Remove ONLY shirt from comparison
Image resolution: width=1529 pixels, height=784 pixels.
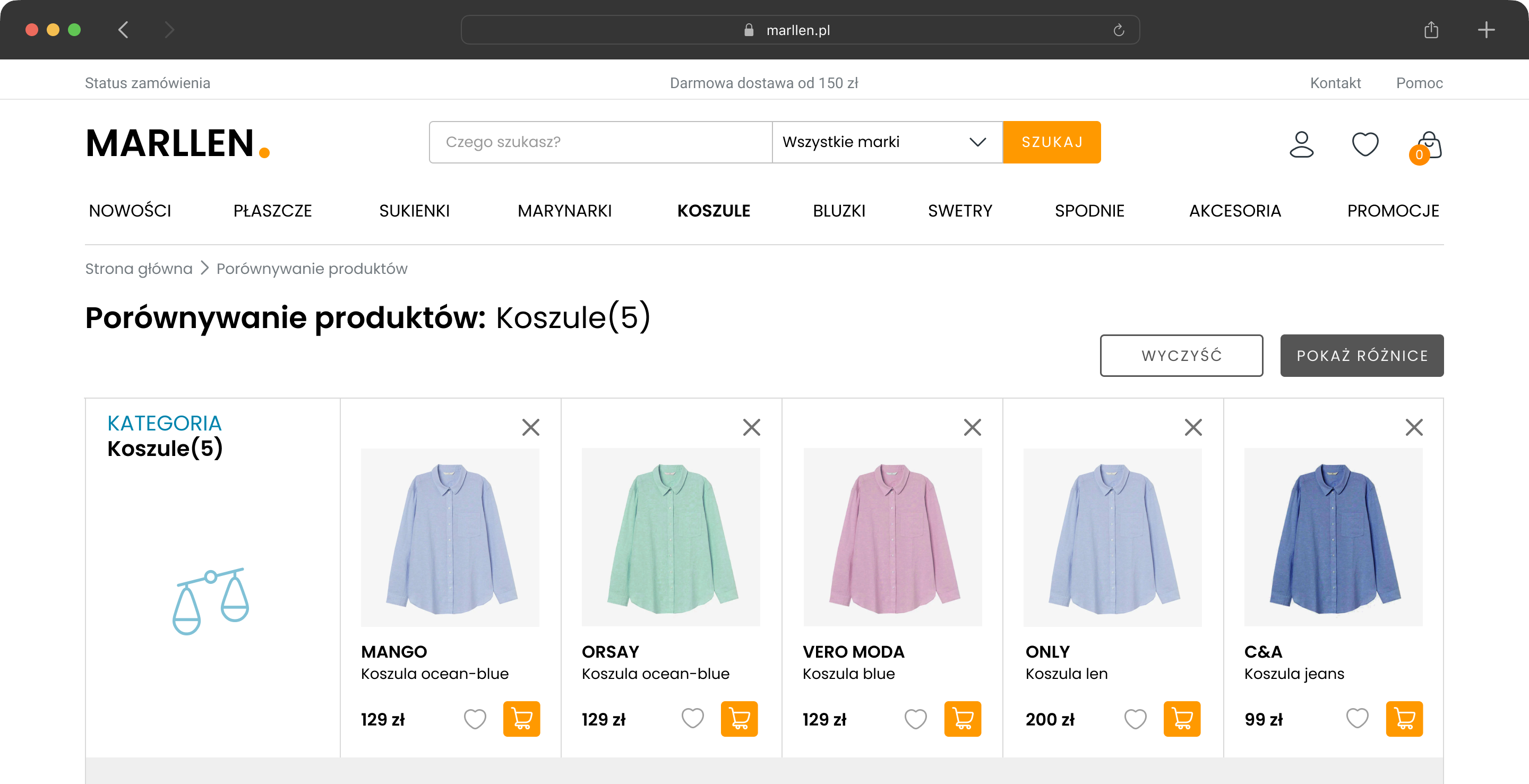coord(1193,427)
